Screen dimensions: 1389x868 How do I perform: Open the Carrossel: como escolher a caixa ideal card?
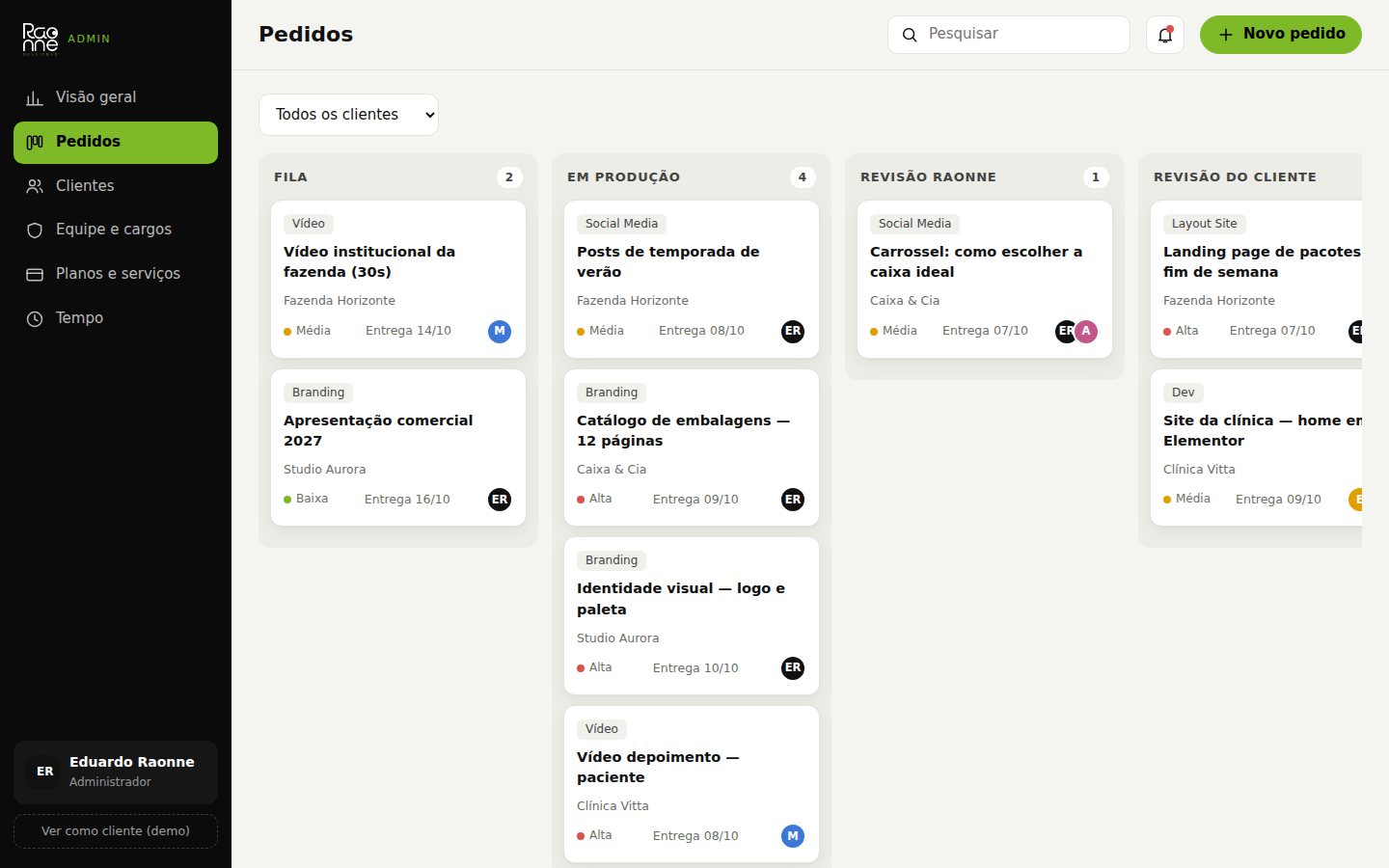[985, 279]
